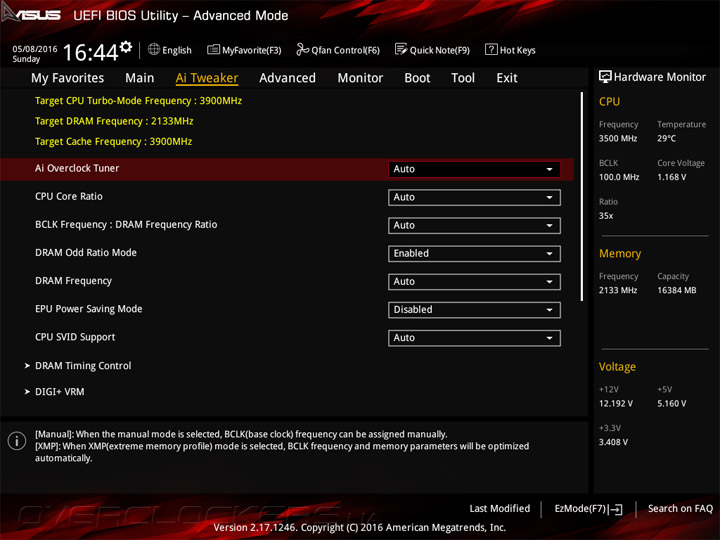
Task: Select the CPU Core Ratio label
Action: point(69,196)
